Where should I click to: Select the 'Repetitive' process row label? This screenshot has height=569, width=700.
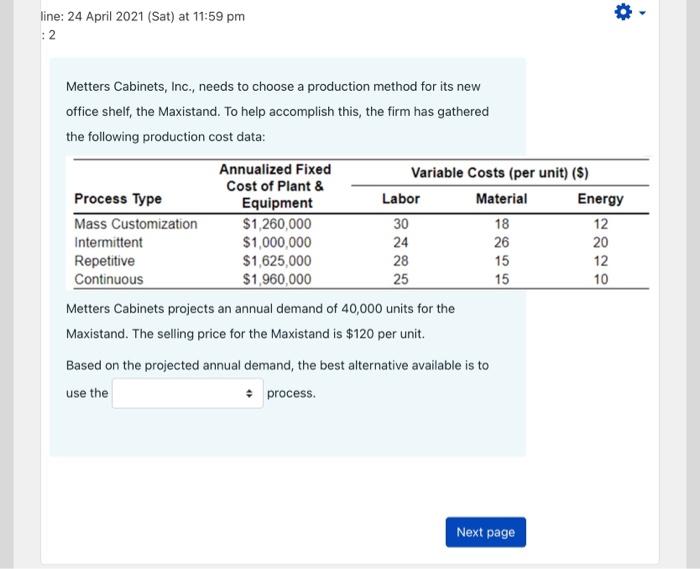pos(104,261)
